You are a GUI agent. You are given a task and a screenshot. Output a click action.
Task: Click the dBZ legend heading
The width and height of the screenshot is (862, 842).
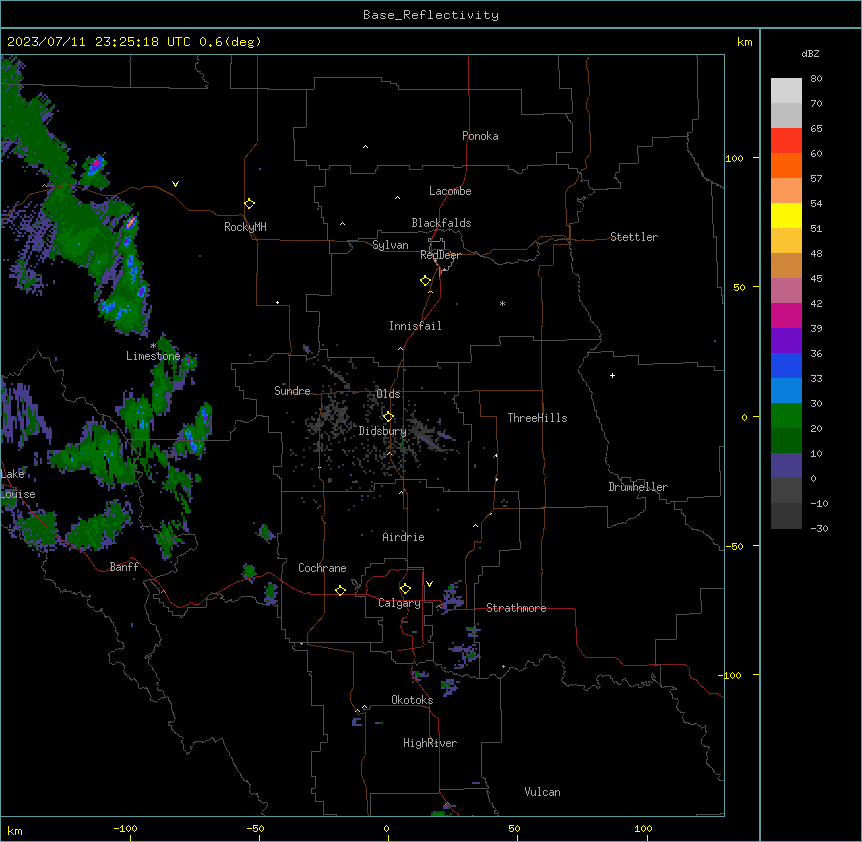[x=810, y=54]
